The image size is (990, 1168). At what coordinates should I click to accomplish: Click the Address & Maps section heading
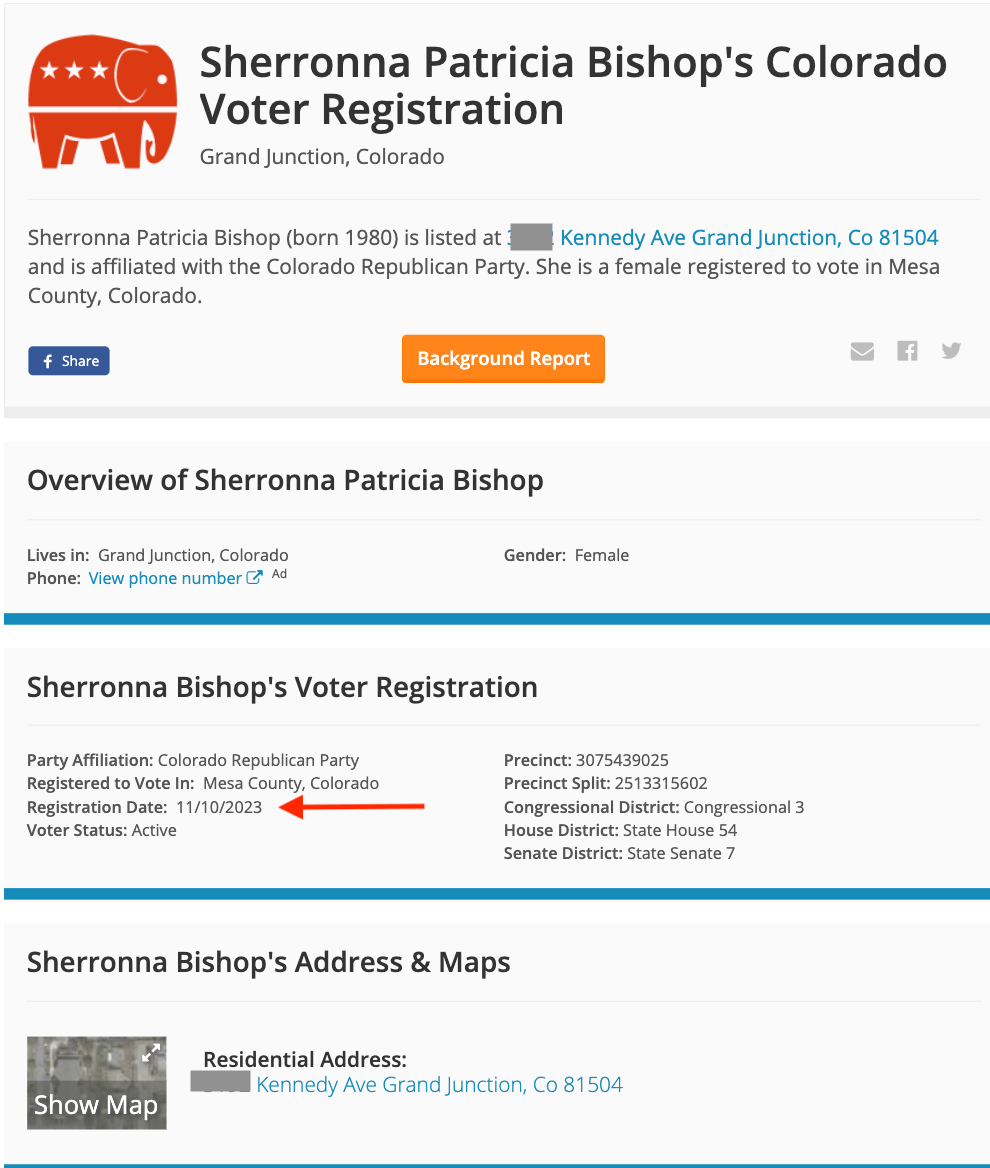(x=269, y=962)
